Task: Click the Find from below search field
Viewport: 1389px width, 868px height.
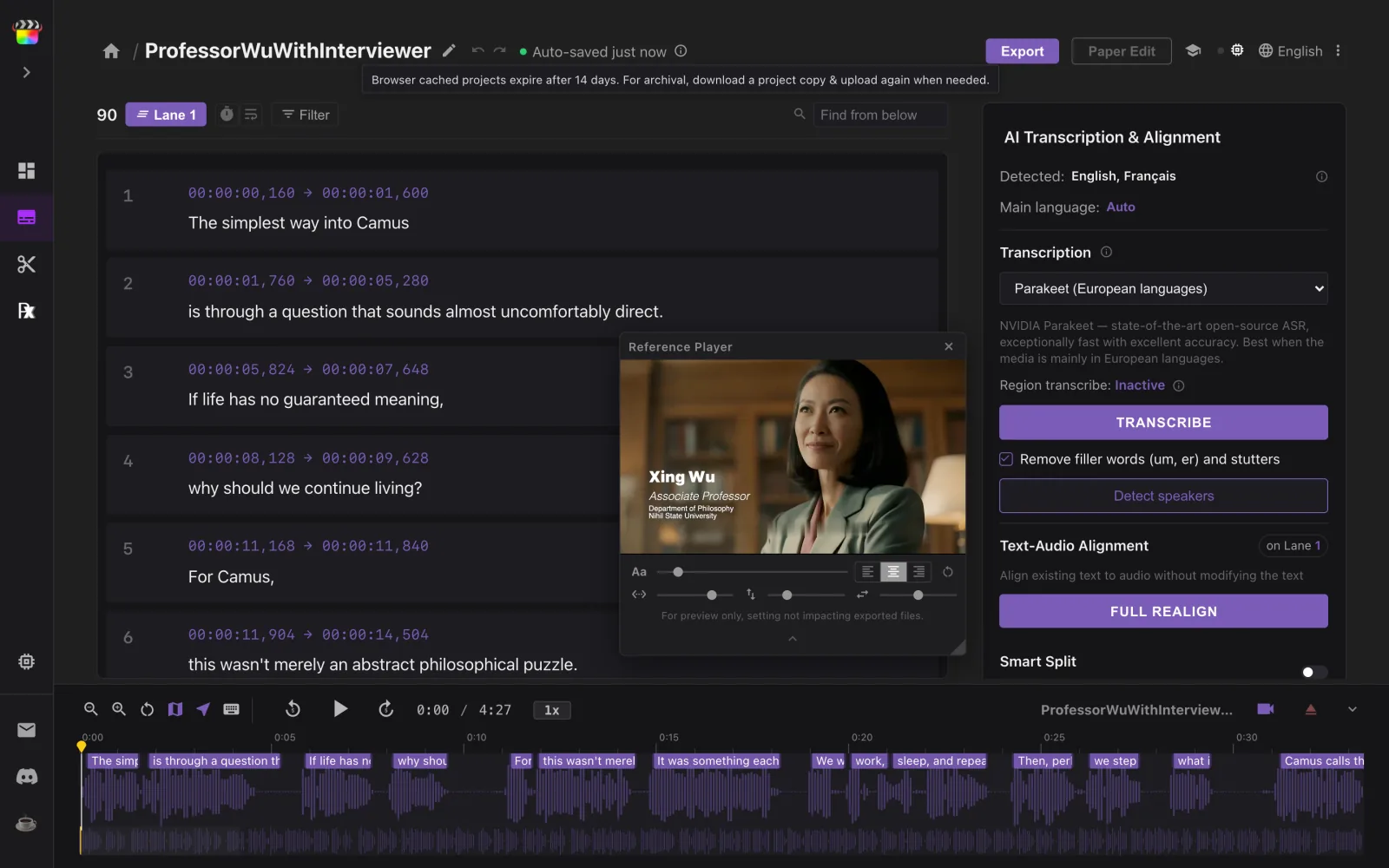Action: pos(880,115)
